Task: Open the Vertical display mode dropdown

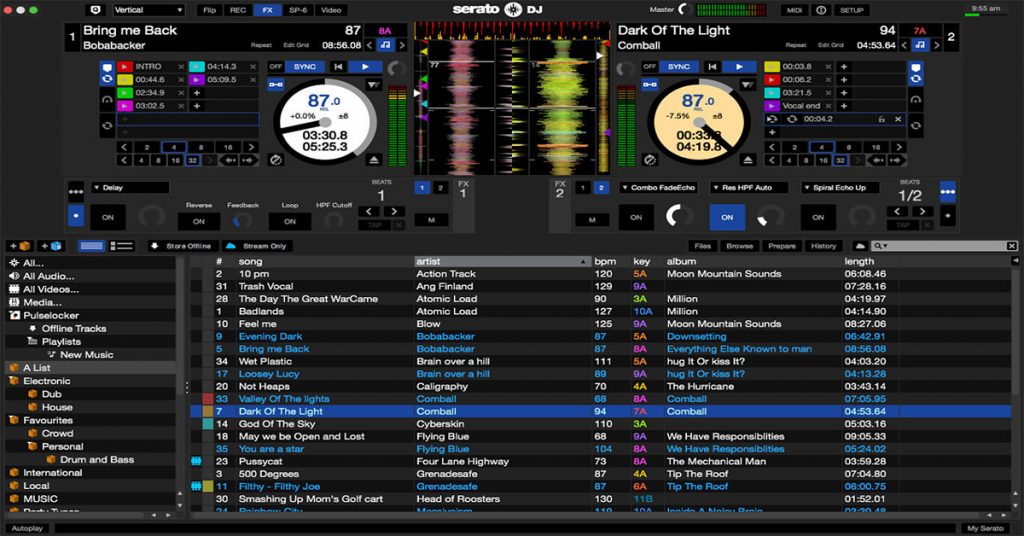Action: click(147, 10)
